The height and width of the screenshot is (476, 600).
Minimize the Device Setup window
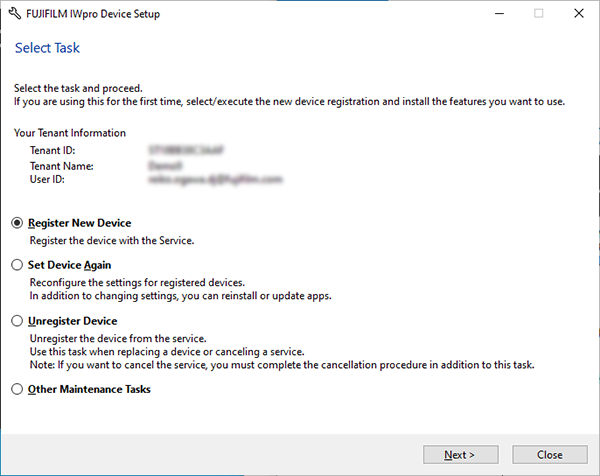point(499,13)
